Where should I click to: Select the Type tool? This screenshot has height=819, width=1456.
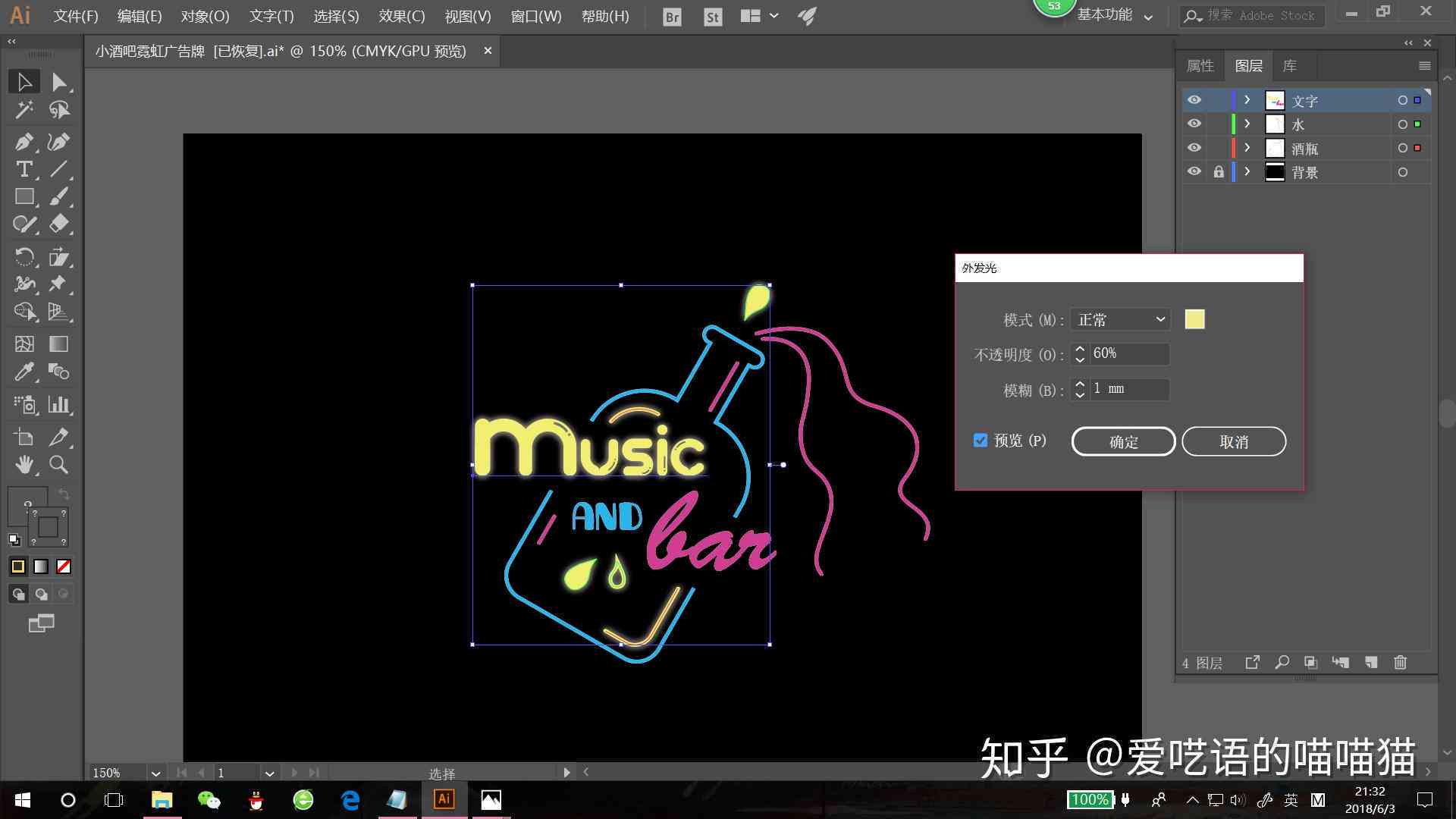point(24,169)
